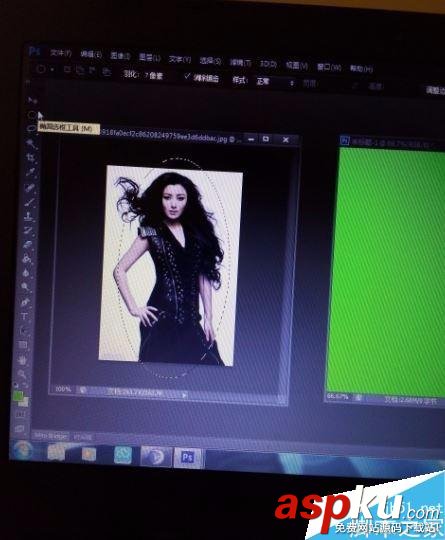Select the Clone Stamp tool

(x=29, y=216)
